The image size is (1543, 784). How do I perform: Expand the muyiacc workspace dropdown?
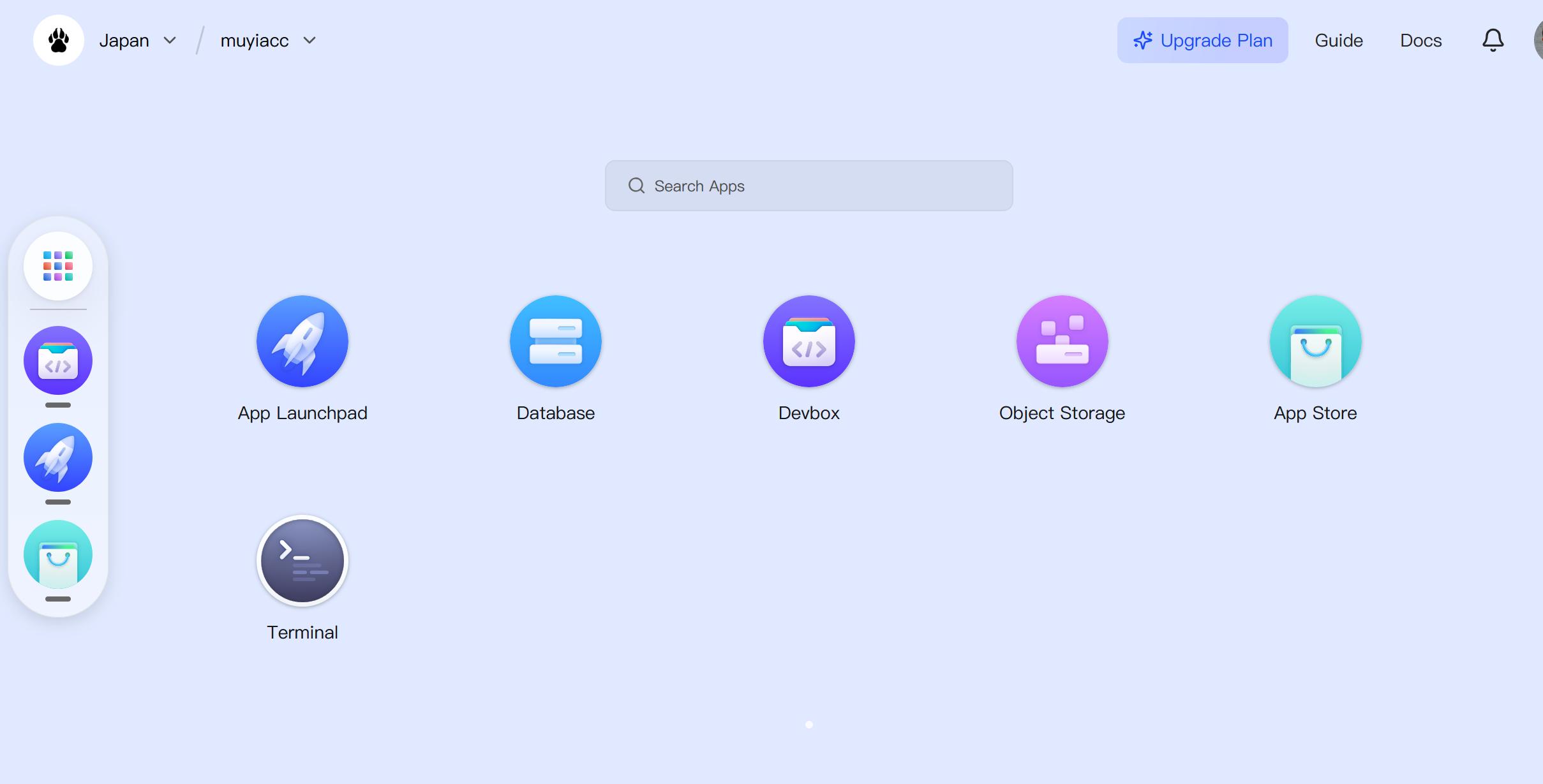268,40
